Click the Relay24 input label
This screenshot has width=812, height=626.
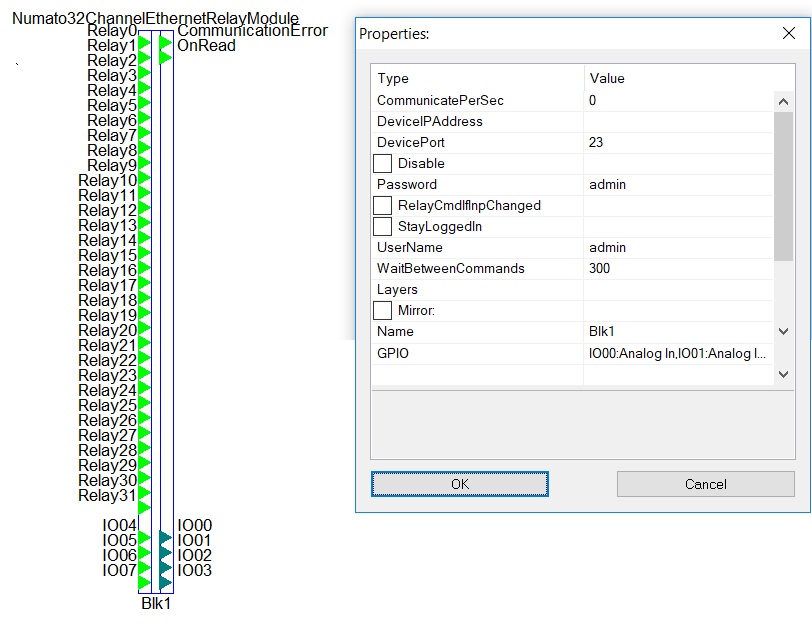pyautogui.click(x=108, y=391)
